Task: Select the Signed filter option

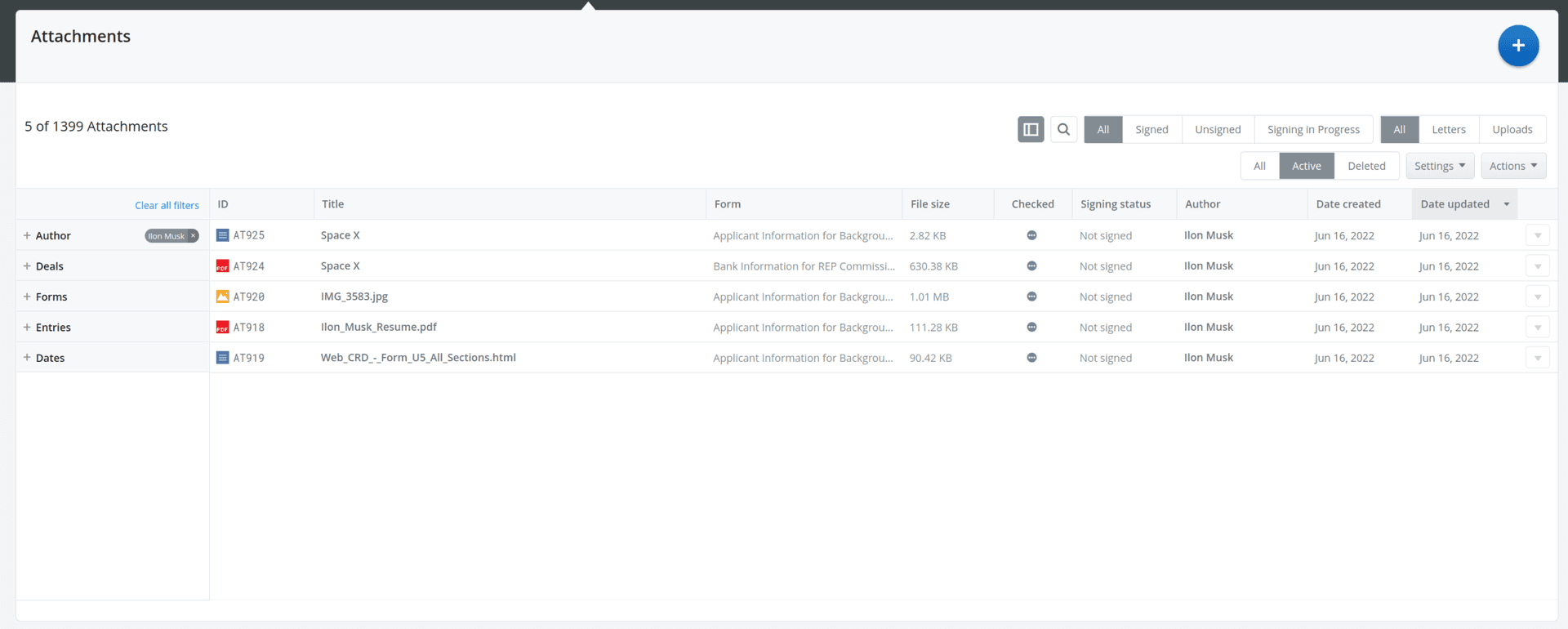Action: pyautogui.click(x=1151, y=129)
